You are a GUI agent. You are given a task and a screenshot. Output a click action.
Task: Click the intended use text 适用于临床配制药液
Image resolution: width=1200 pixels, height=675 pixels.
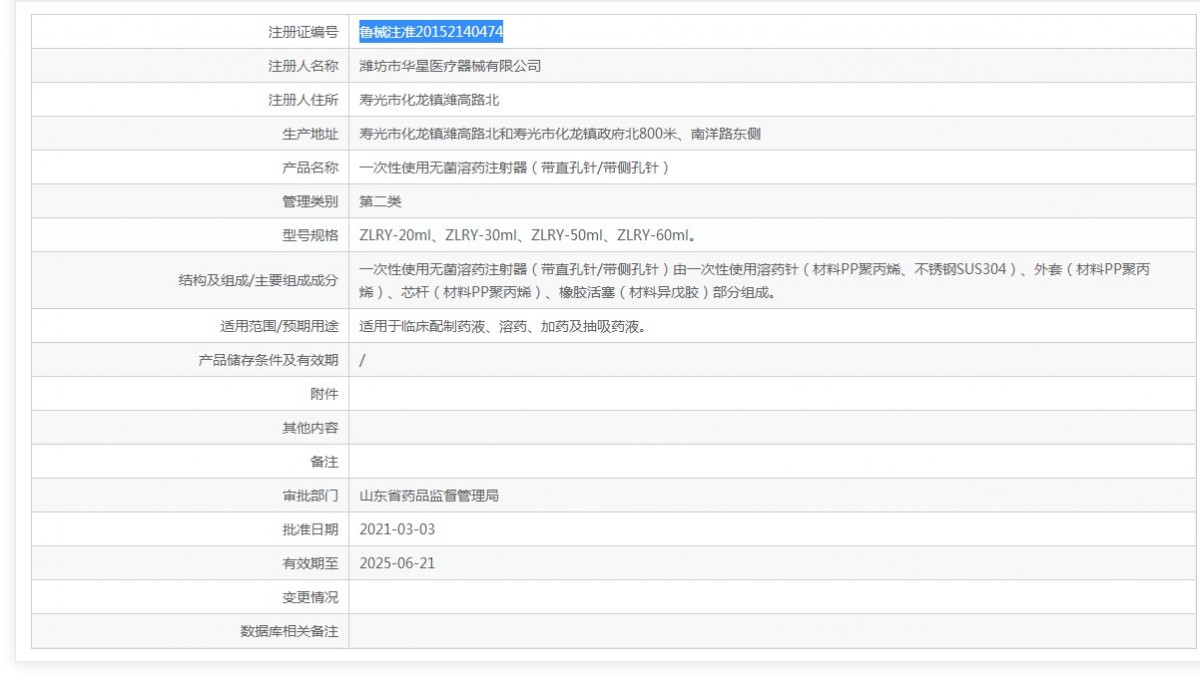pyautogui.click(x=502, y=326)
